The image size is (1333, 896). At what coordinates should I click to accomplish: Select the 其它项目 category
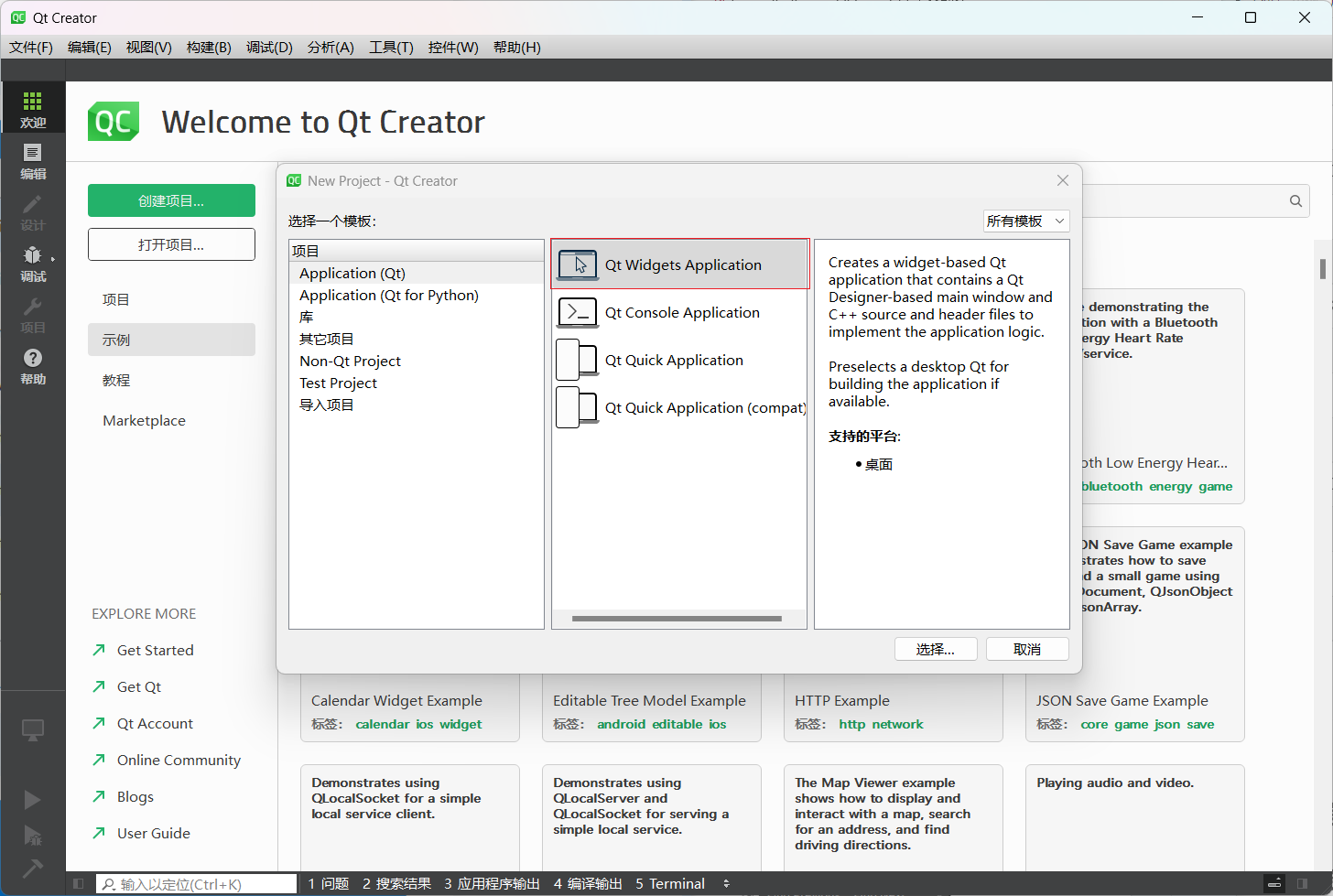(417, 339)
